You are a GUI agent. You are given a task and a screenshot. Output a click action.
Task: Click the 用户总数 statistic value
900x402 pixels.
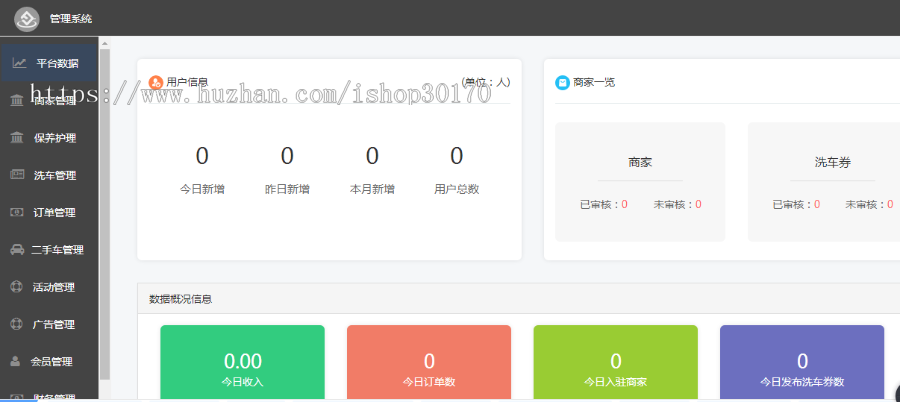[457, 156]
